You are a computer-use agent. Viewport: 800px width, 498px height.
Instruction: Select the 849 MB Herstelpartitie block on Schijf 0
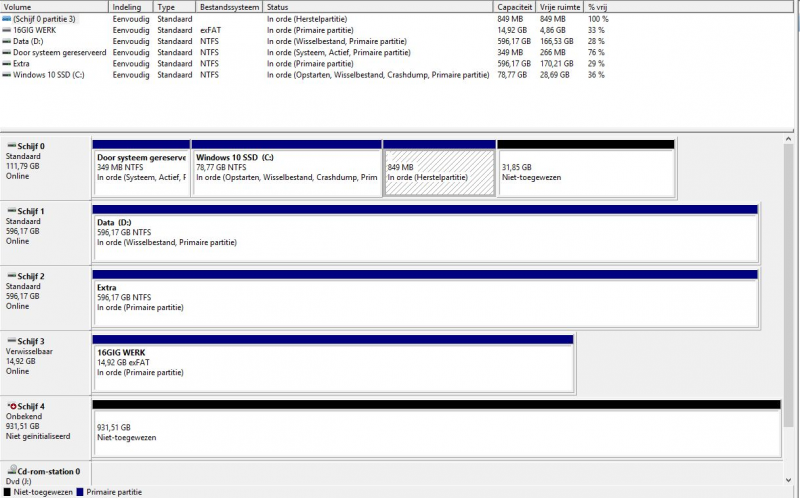pos(439,172)
